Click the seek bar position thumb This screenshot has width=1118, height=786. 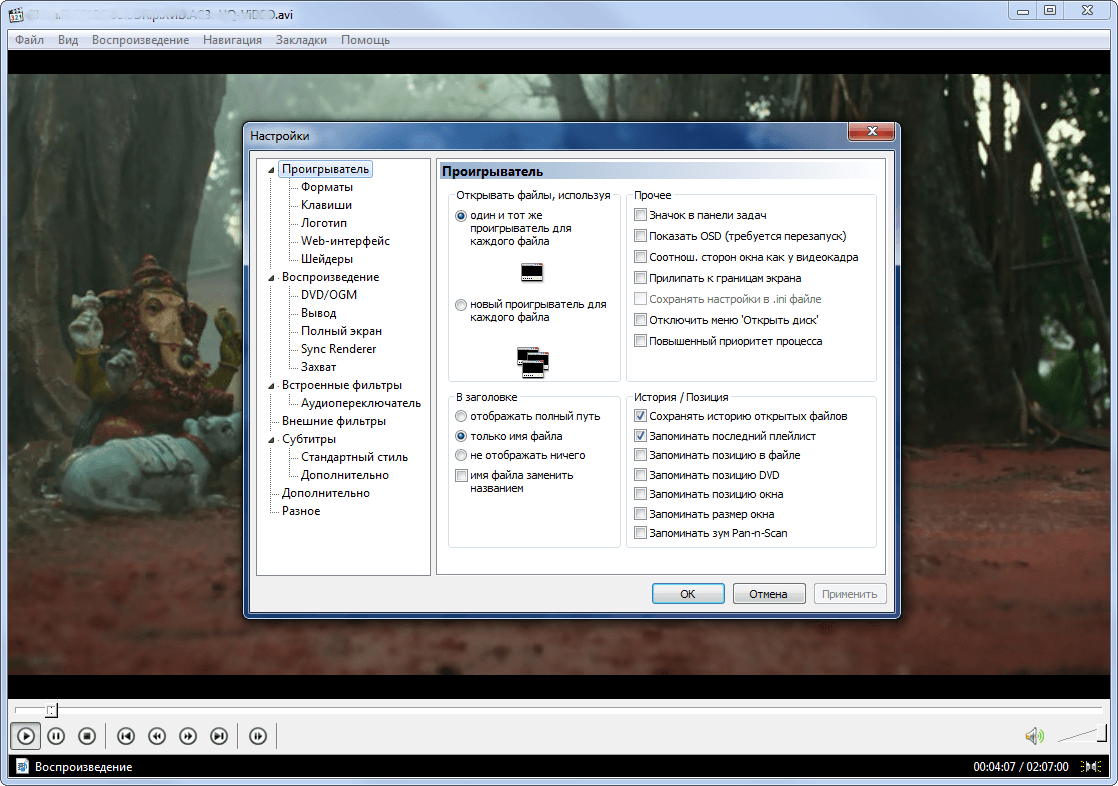point(51,710)
